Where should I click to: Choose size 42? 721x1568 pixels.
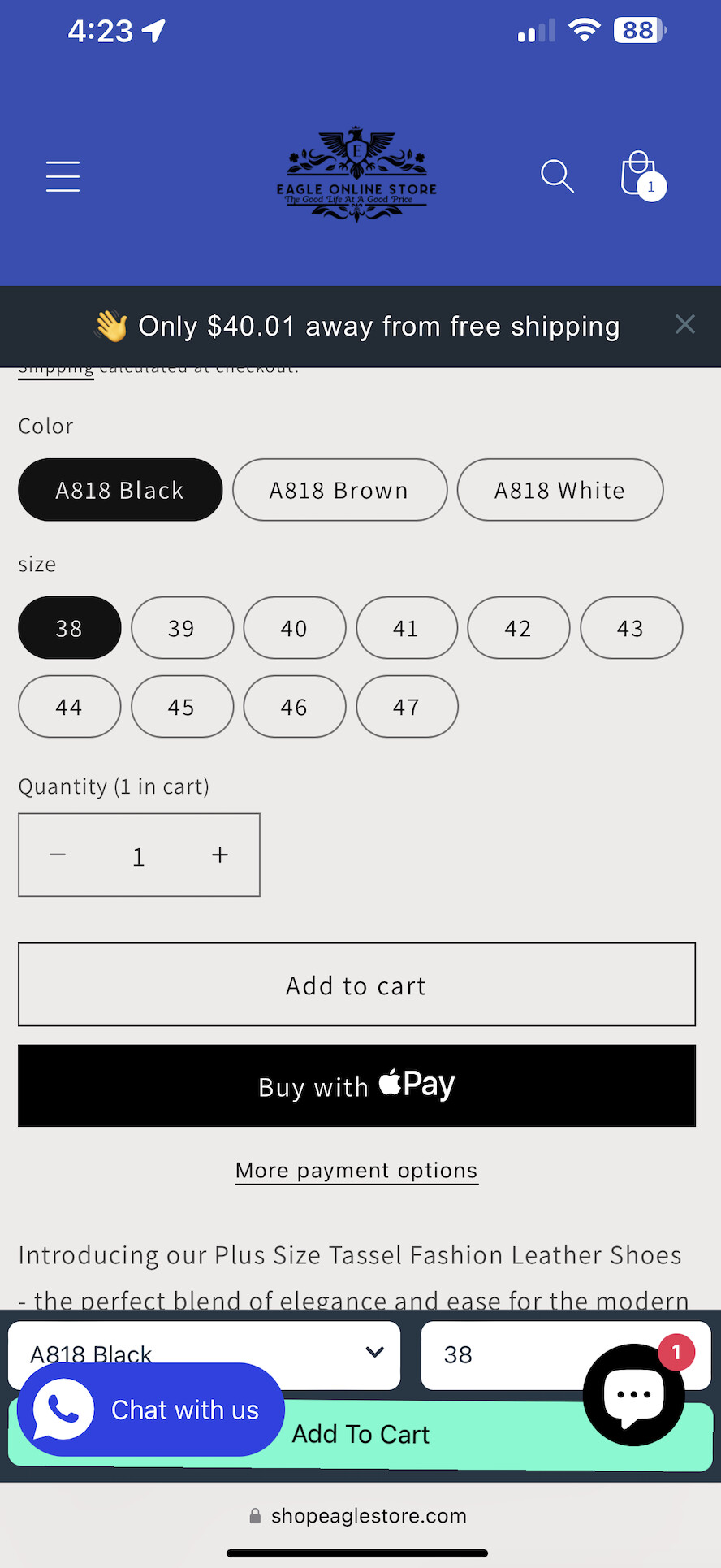click(518, 628)
